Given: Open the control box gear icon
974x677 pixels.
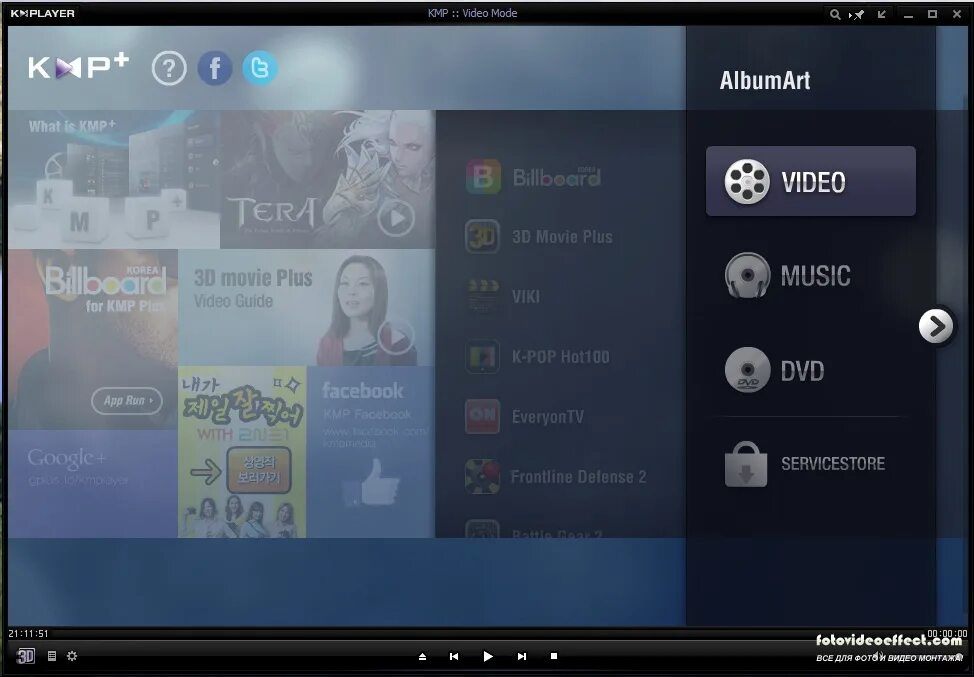Looking at the screenshot, I should 72,656.
